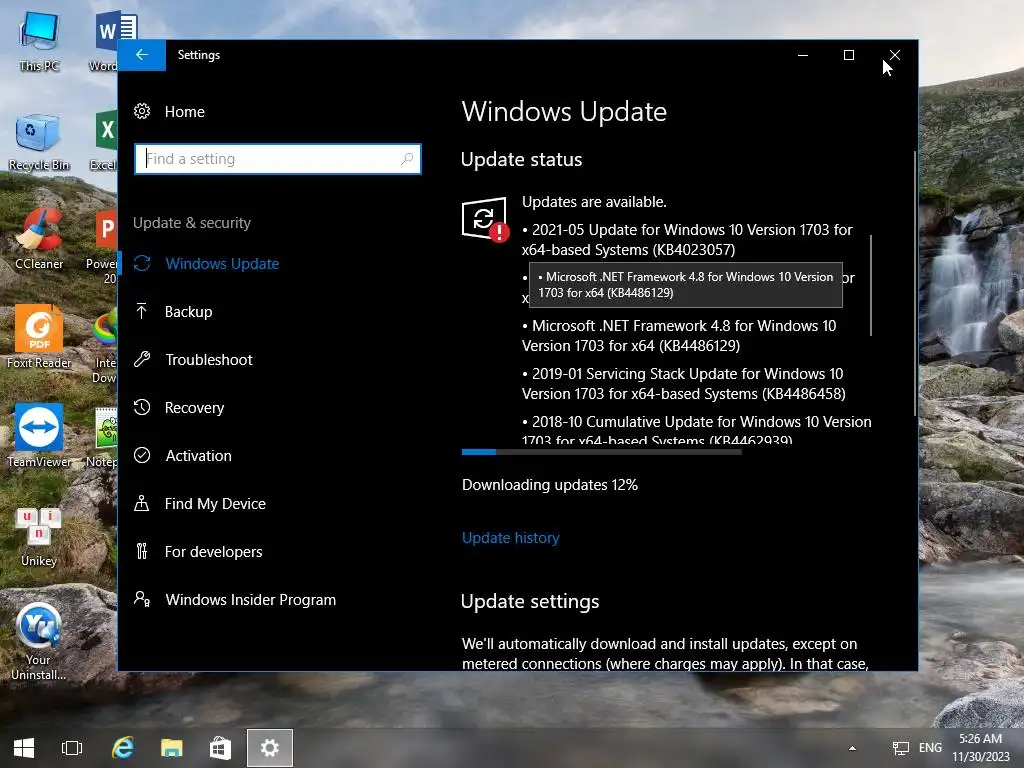
Task: Click the 2019-01 Servicing Stack Update entry
Action: (684, 383)
